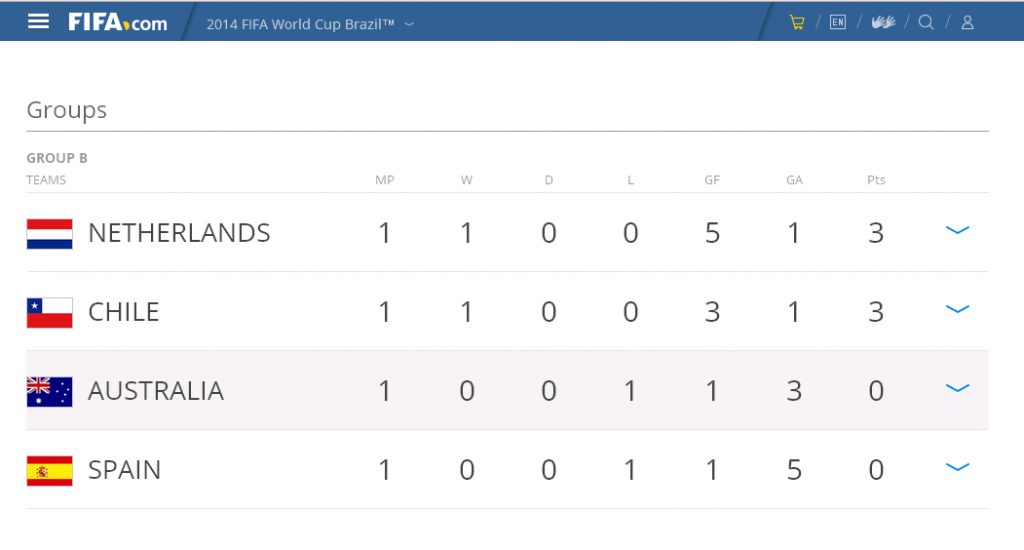1024x550 pixels.
Task: Click the Chile flag
Action: 50,313
